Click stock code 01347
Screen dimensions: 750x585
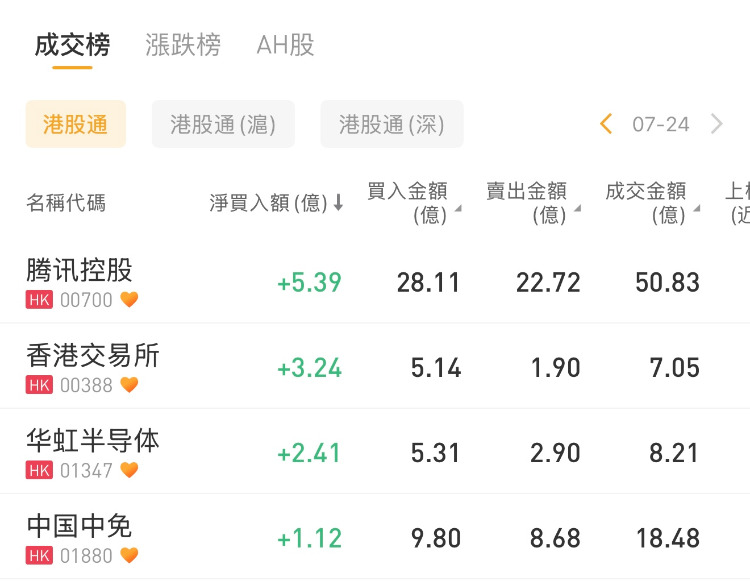(x=86, y=470)
